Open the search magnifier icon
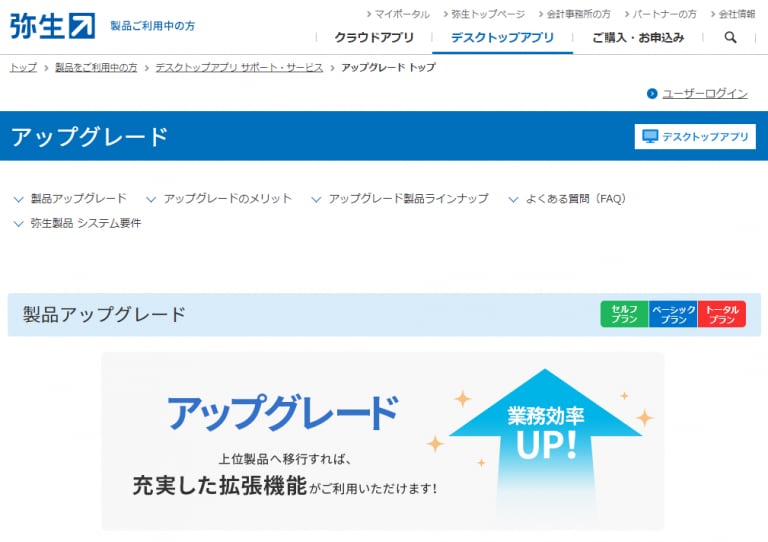The width and height of the screenshot is (768, 542). tap(730, 37)
